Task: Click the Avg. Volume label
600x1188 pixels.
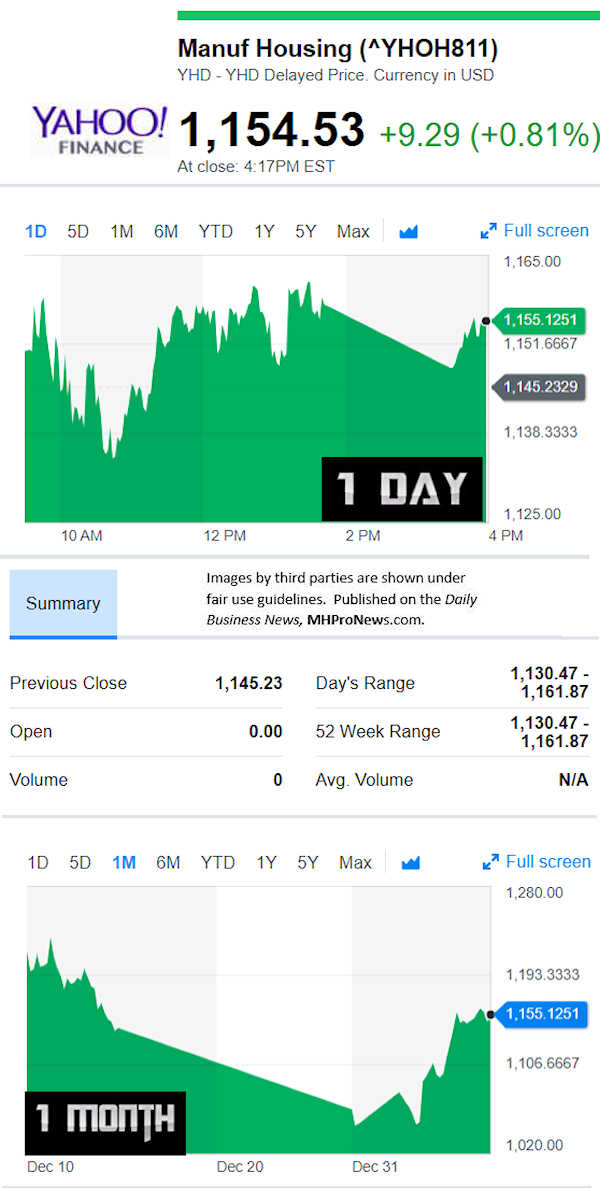Action: coord(364,780)
